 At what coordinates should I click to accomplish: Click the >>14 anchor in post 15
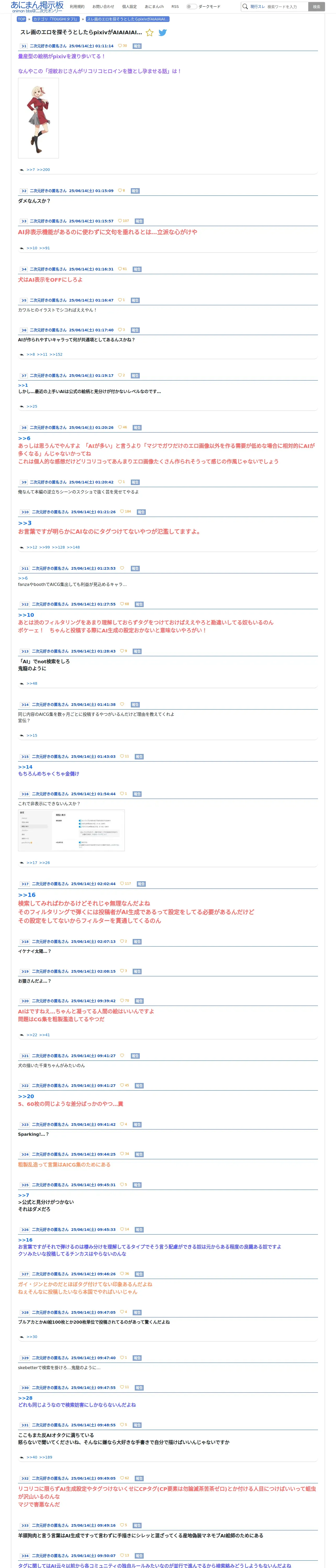(x=26, y=767)
